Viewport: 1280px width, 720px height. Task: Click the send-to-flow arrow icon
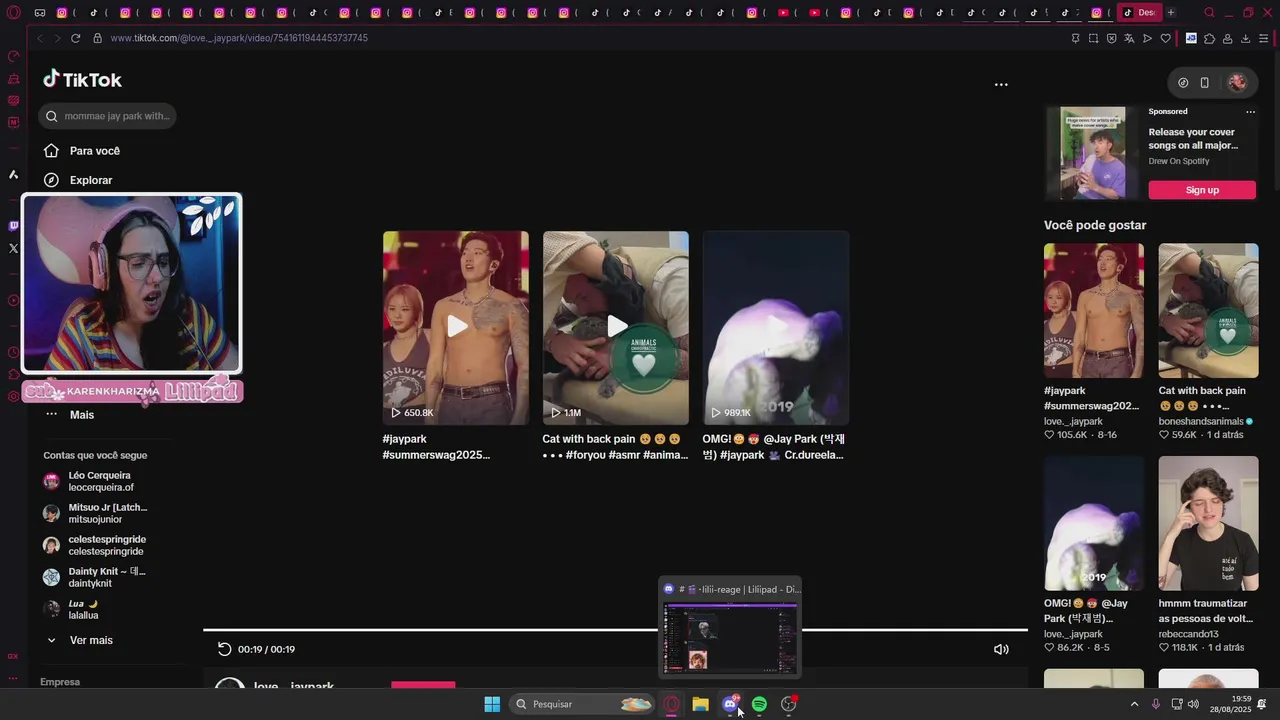pos(1147,38)
